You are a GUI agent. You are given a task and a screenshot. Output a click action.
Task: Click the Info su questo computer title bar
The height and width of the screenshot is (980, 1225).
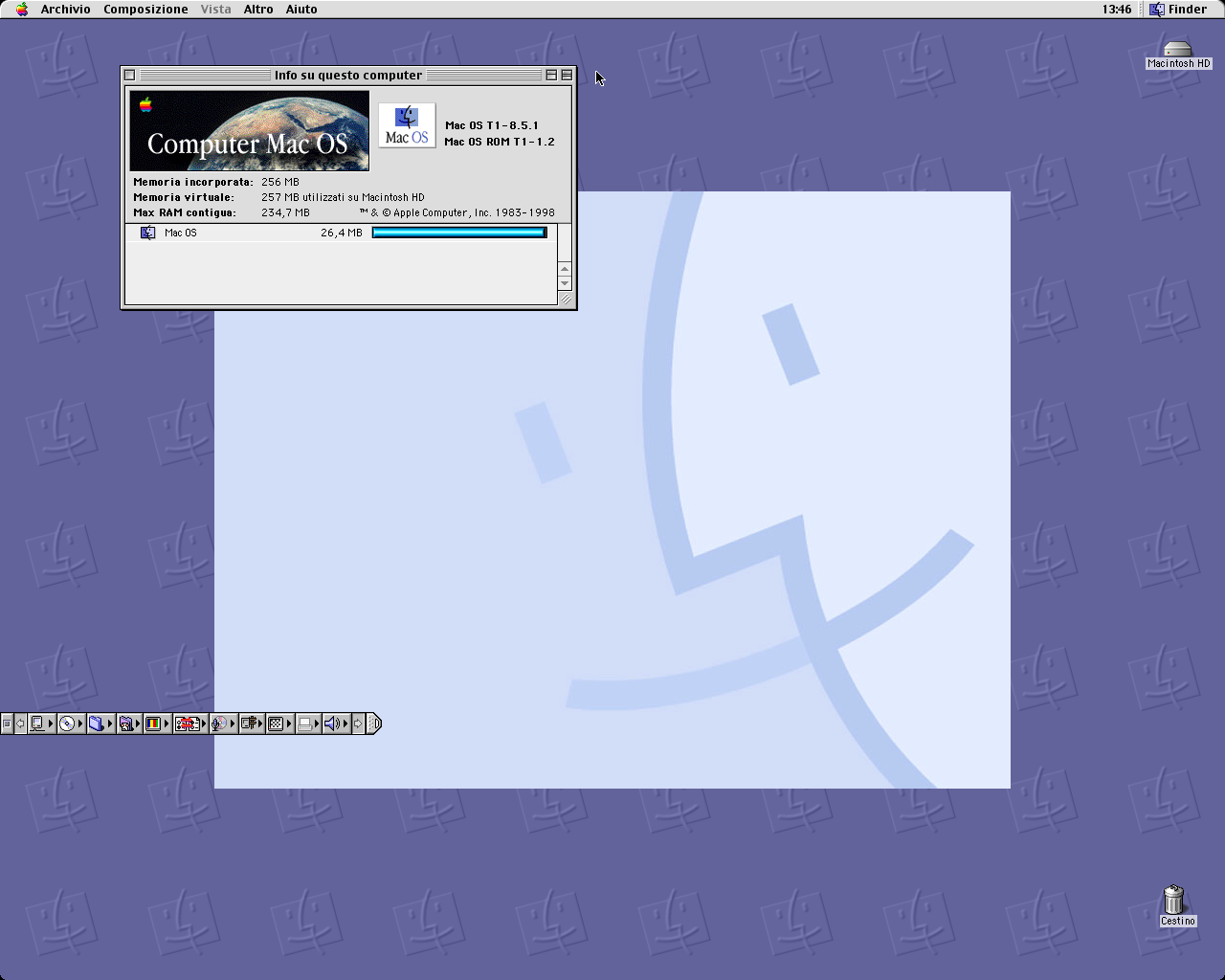(x=348, y=75)
